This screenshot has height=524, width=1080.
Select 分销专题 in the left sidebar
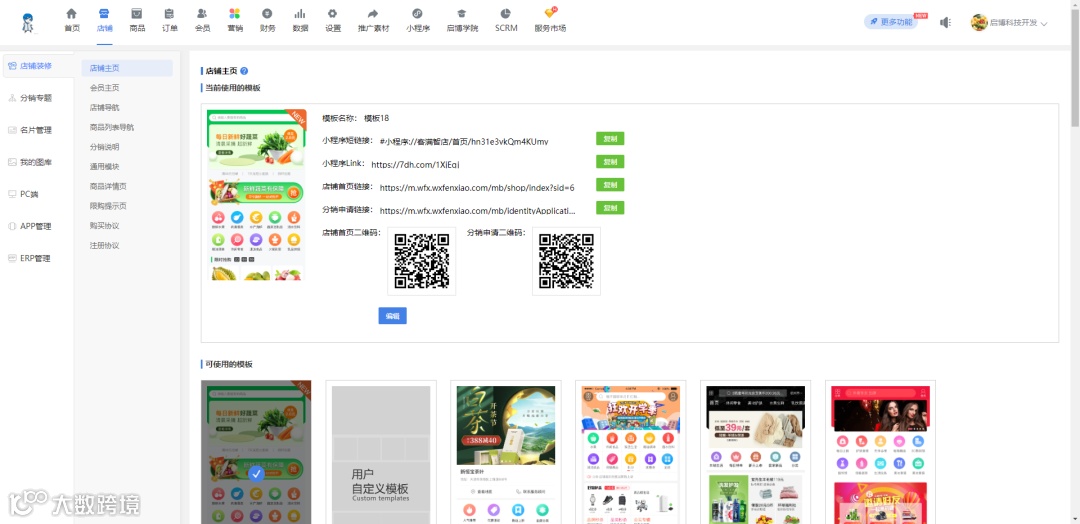pos(37,98)
